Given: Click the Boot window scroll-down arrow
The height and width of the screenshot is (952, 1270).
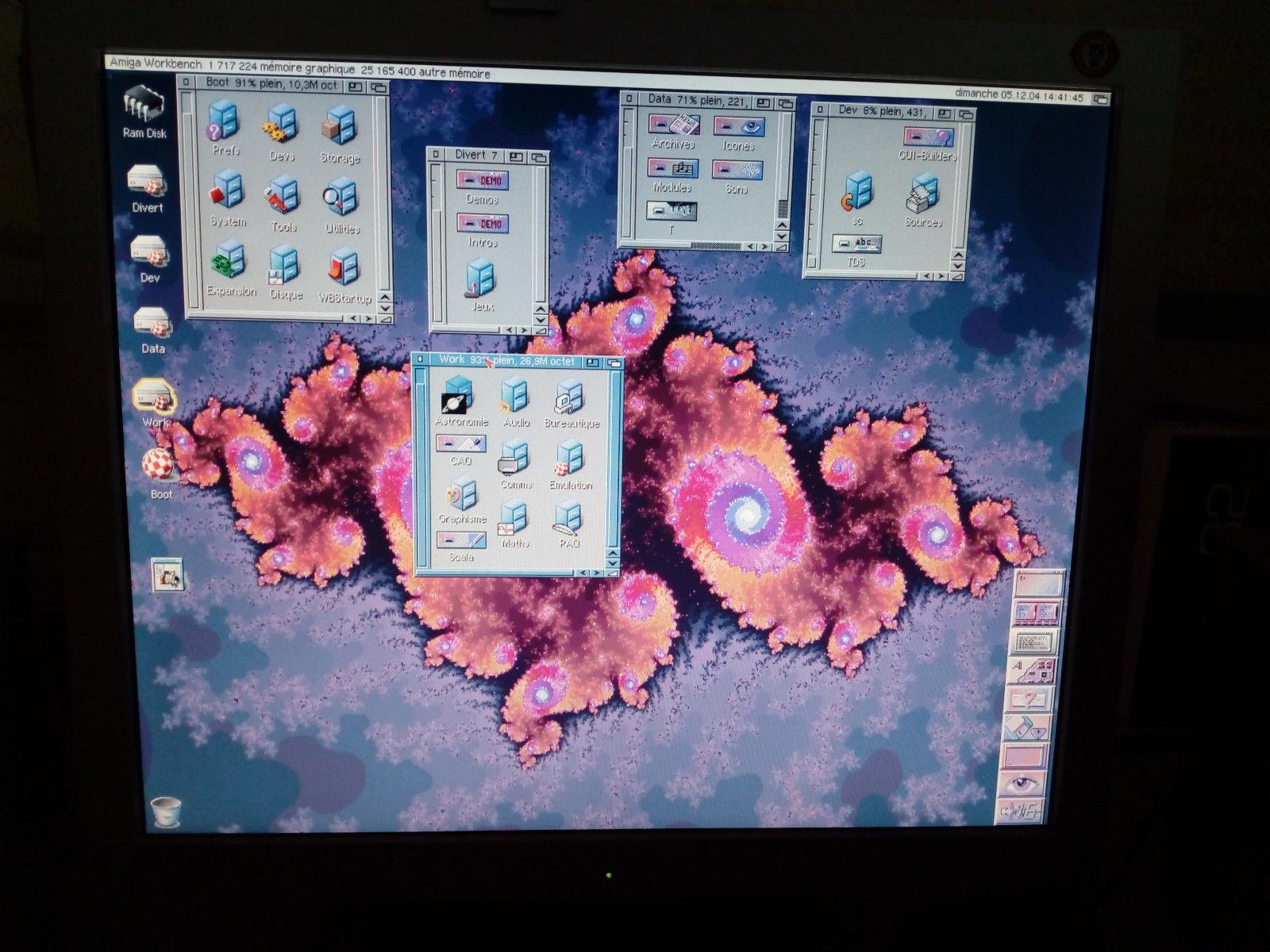Looking at the screenshot, I should (385, 309).
